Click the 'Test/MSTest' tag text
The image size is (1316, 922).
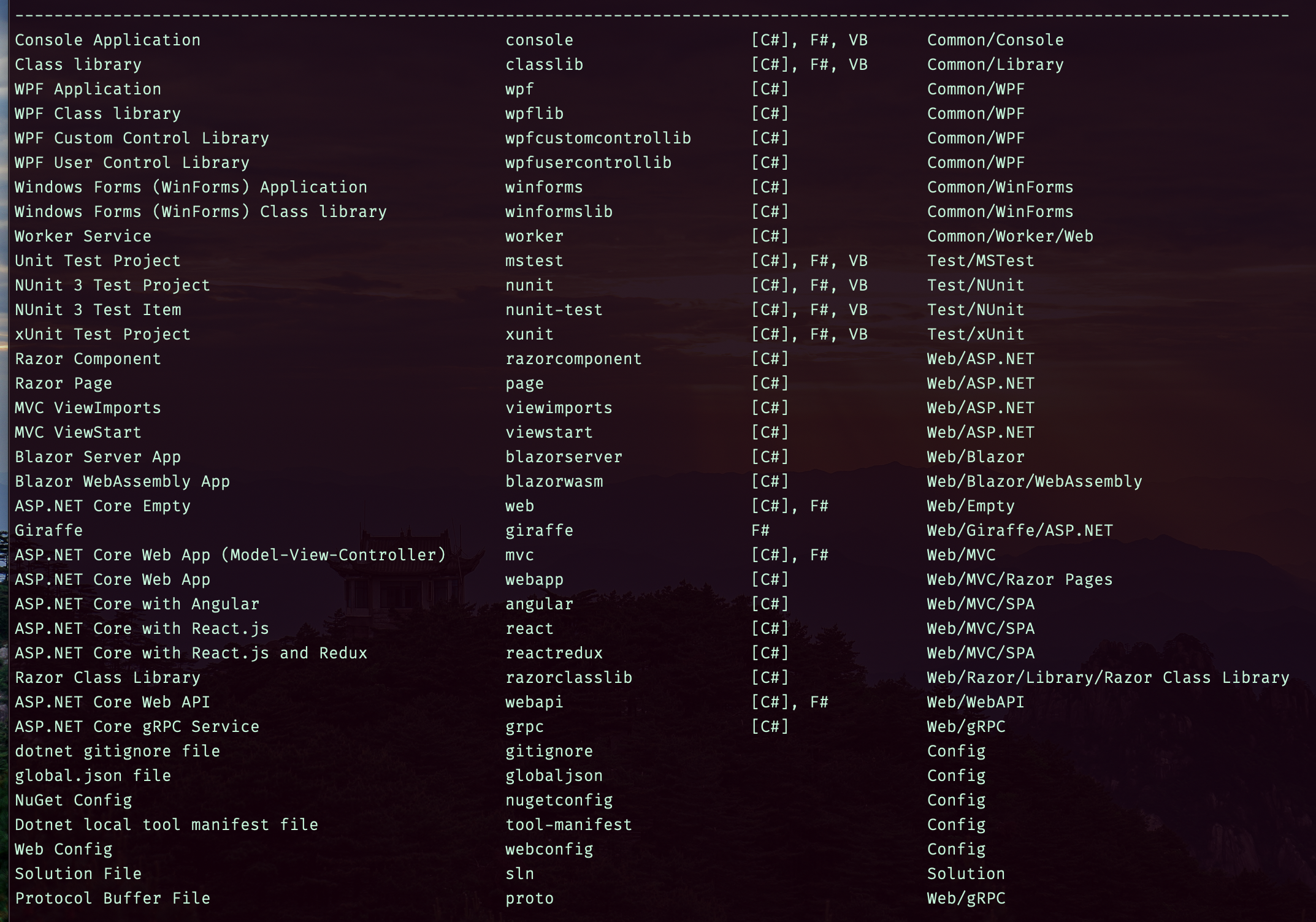coord(980,261)
